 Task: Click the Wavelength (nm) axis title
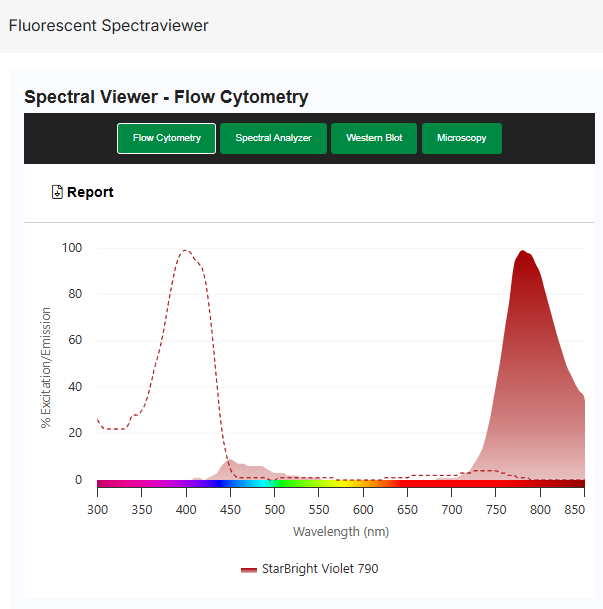pos(340,532)
